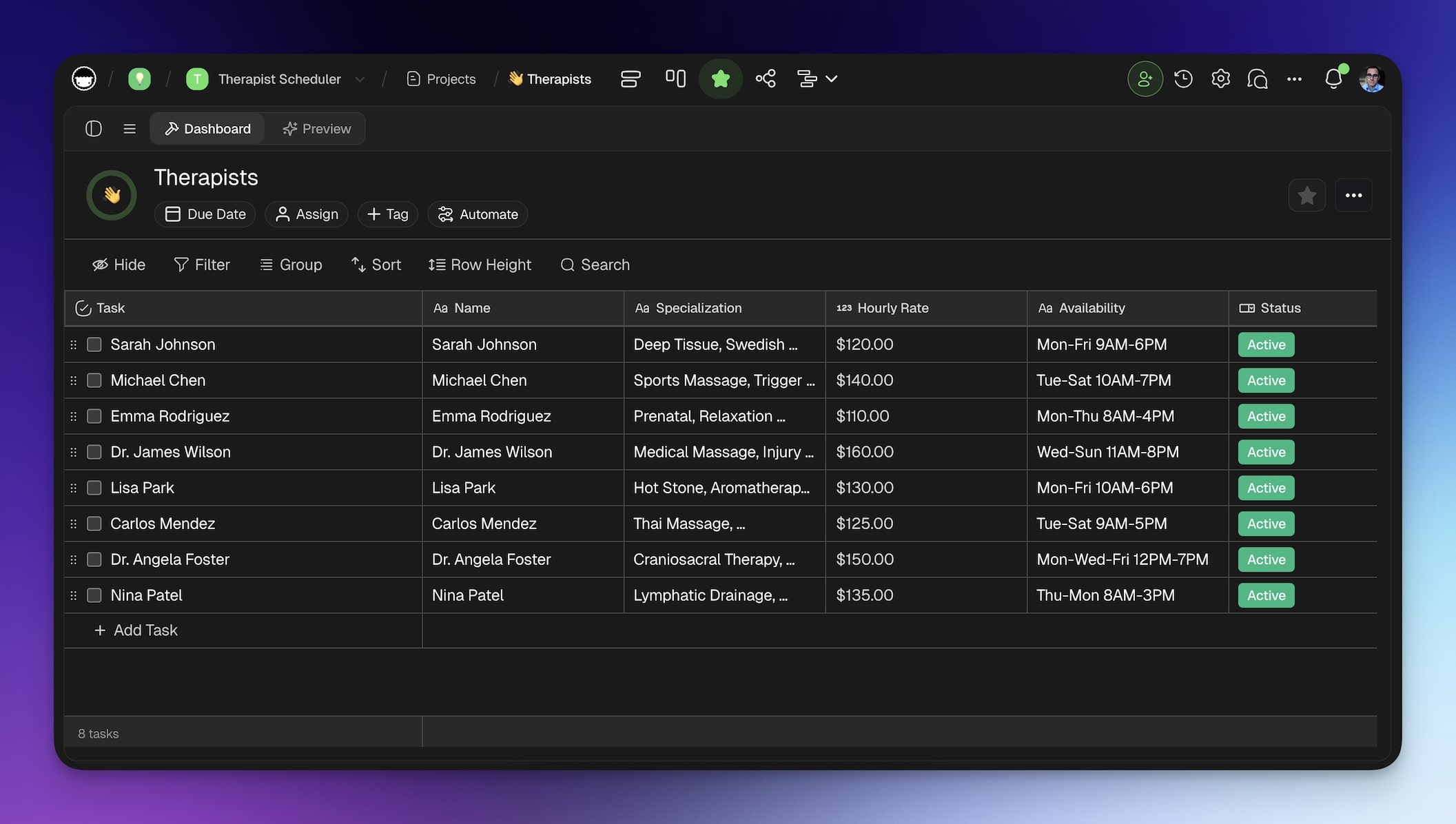Select the Dashboard tab
This screenshot has width=1456, height=824.
[207, 129]
